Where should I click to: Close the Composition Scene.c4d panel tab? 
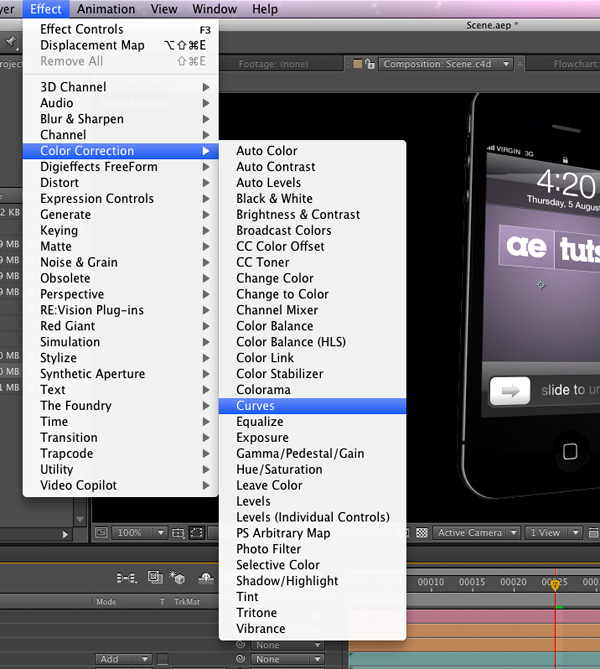pyautogui.click(x=520, y=64)
